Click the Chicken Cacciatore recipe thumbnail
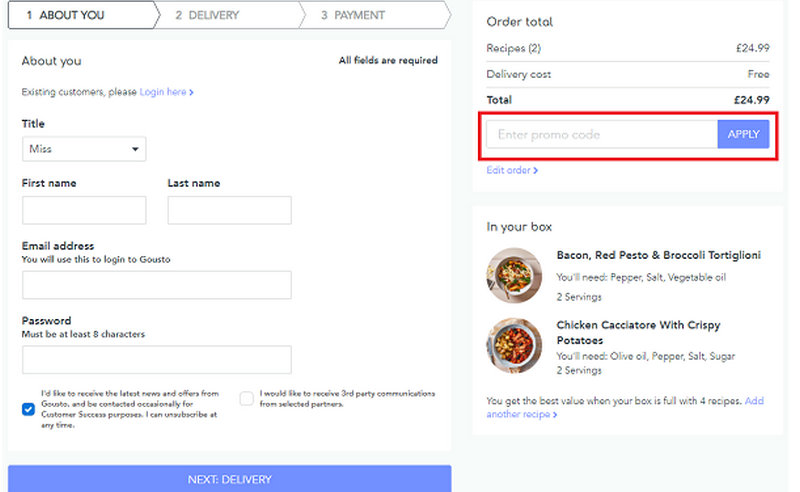800x492 pixels. pos(514,345)
